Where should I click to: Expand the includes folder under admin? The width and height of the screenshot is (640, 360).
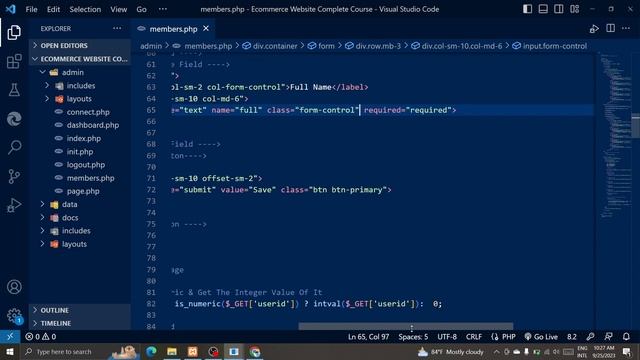coord(47,85)
